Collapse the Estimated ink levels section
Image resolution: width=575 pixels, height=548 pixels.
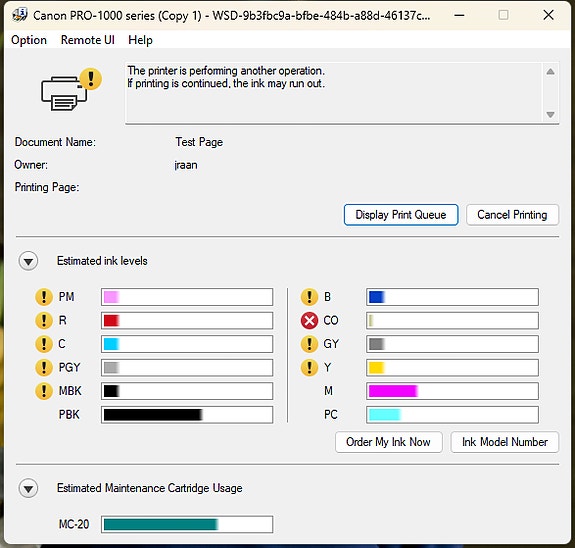click(x=28, y=261)
